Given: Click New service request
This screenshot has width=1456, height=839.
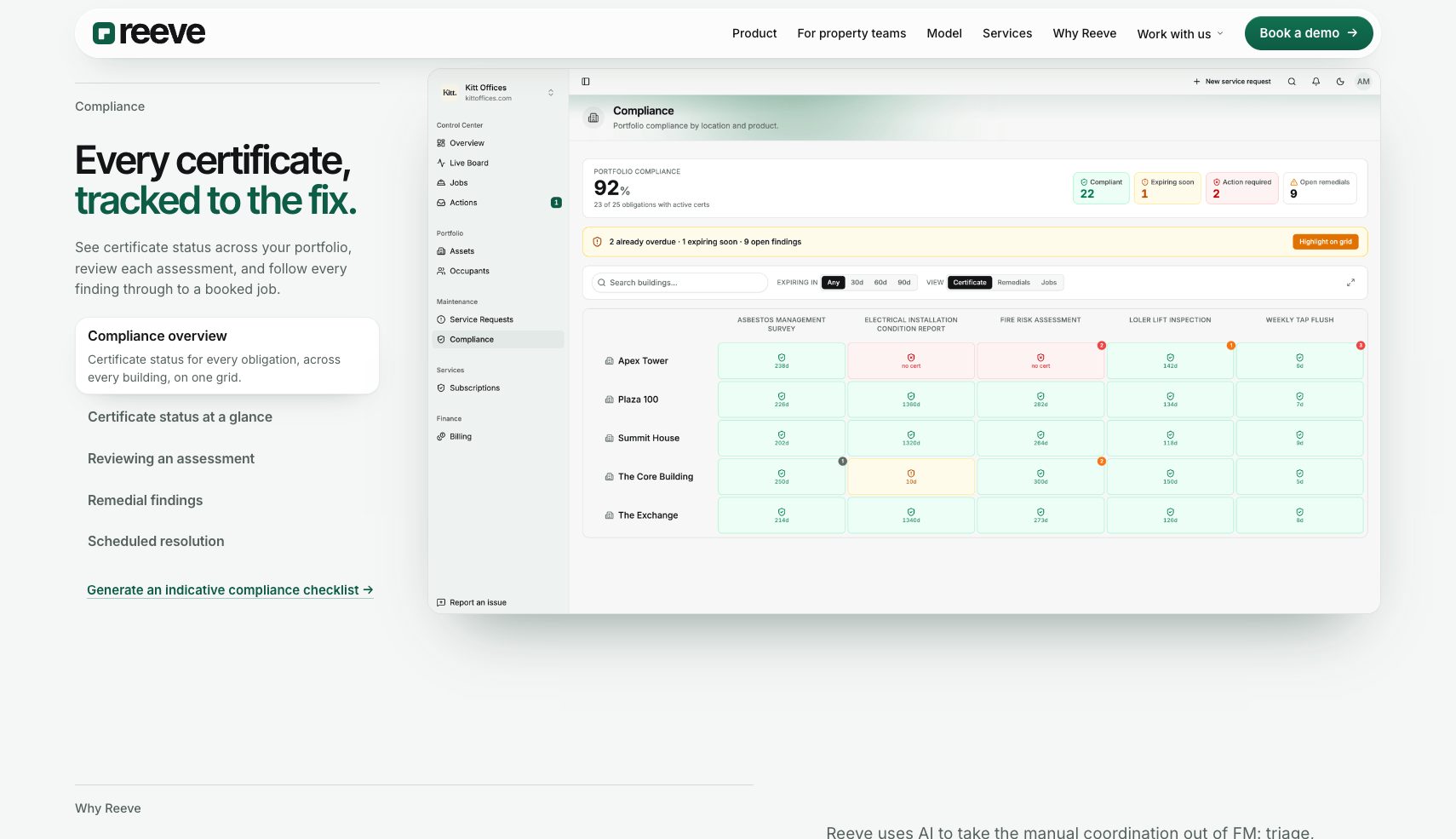Looking at the screenshot, I should pos(1232,82).
